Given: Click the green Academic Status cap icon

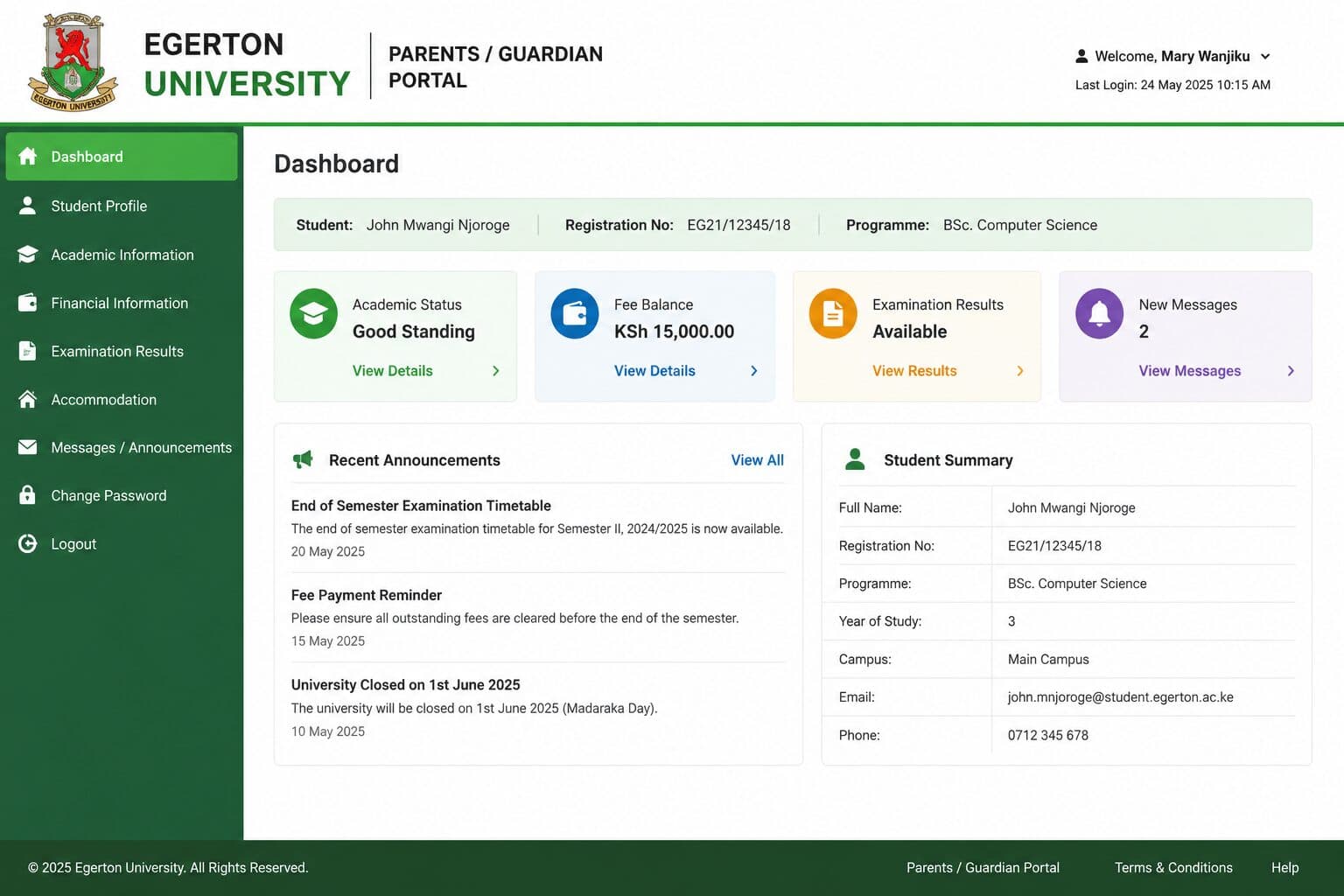Looking at the screenshot, I should click(x=313, y=313).
